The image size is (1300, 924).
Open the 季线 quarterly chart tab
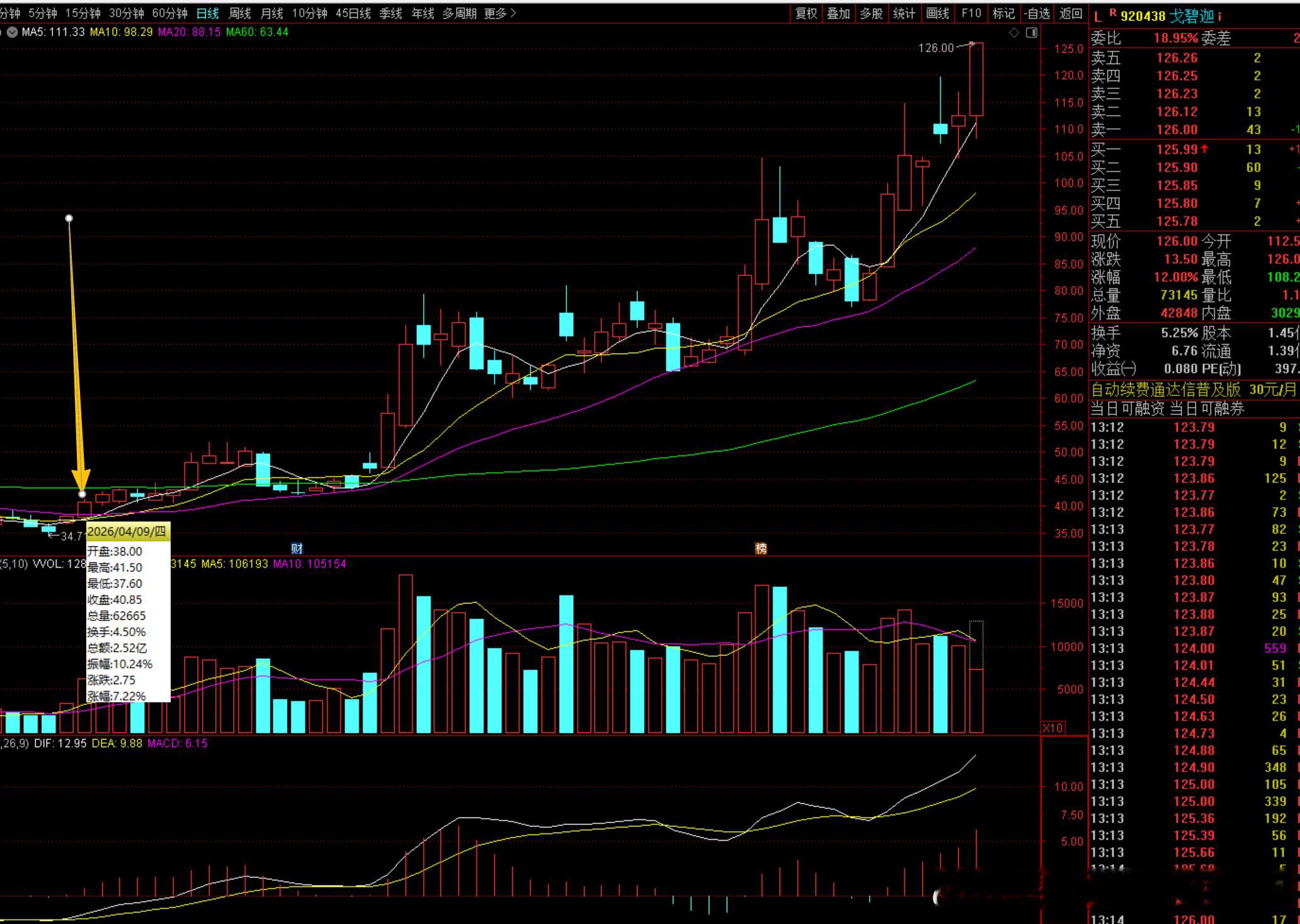[391, 13]
